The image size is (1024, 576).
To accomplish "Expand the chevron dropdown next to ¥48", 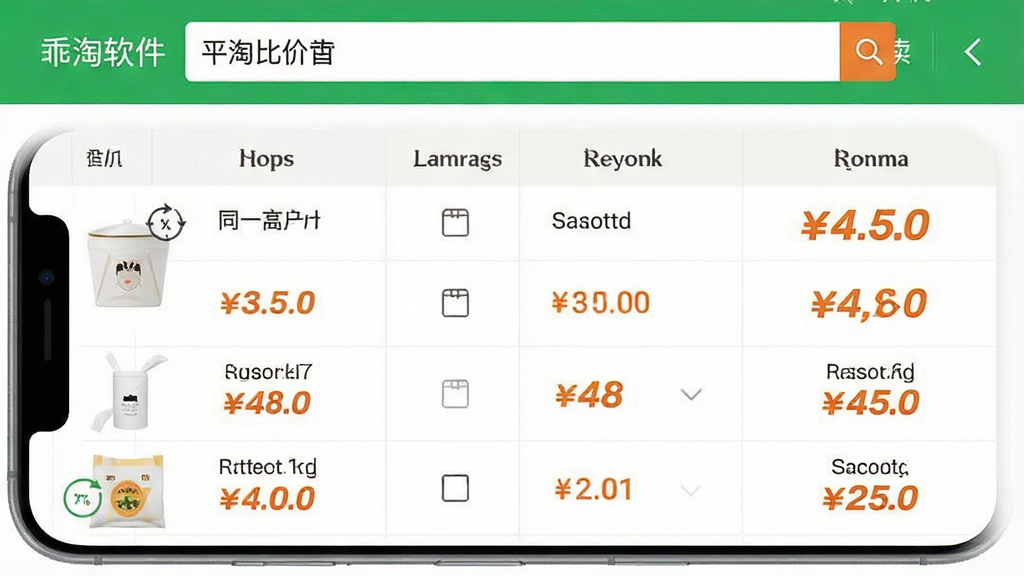I will [691, 394].
